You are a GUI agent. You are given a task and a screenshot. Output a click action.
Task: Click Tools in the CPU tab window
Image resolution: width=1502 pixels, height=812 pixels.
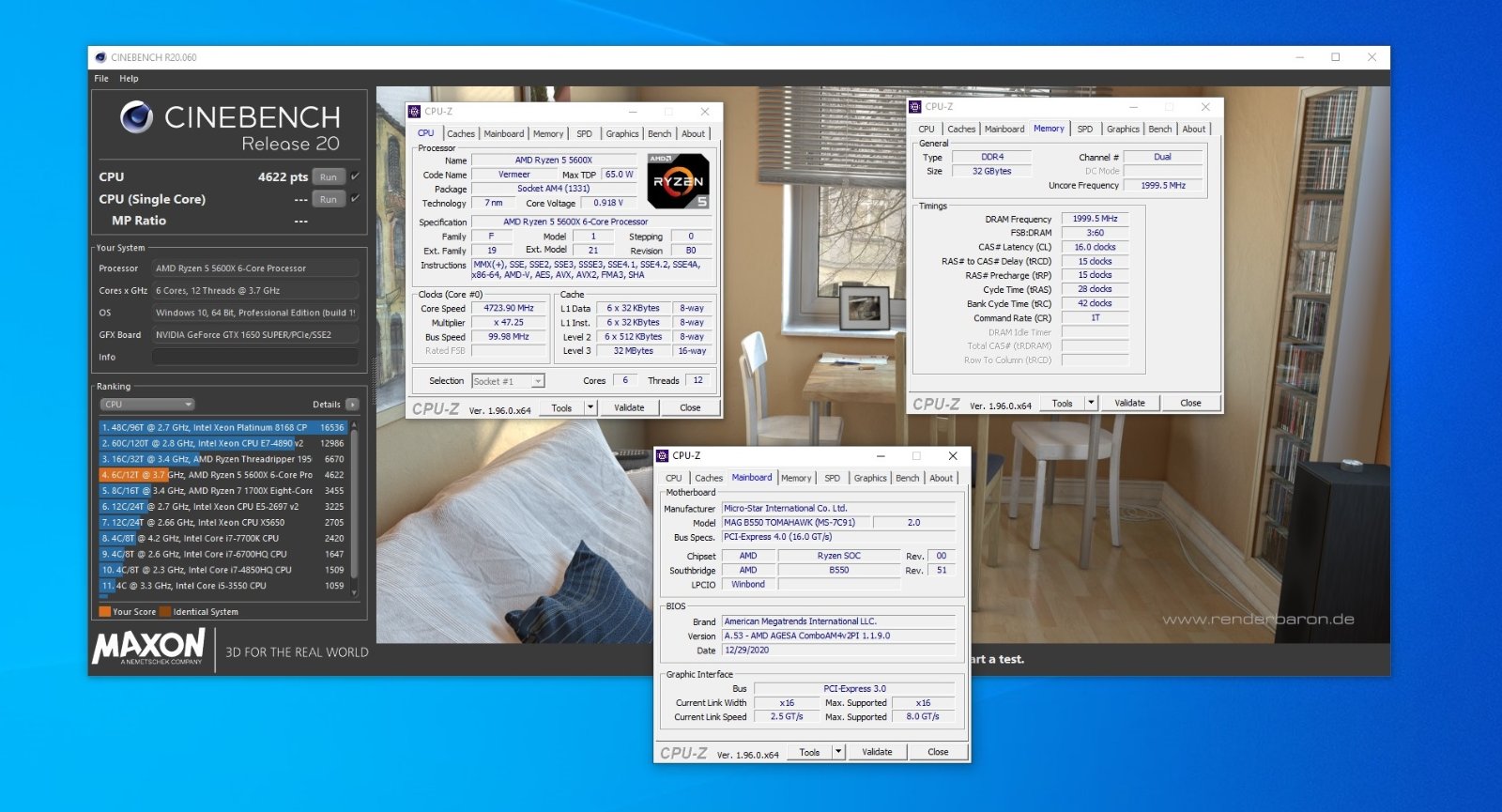tap(561, 407)
